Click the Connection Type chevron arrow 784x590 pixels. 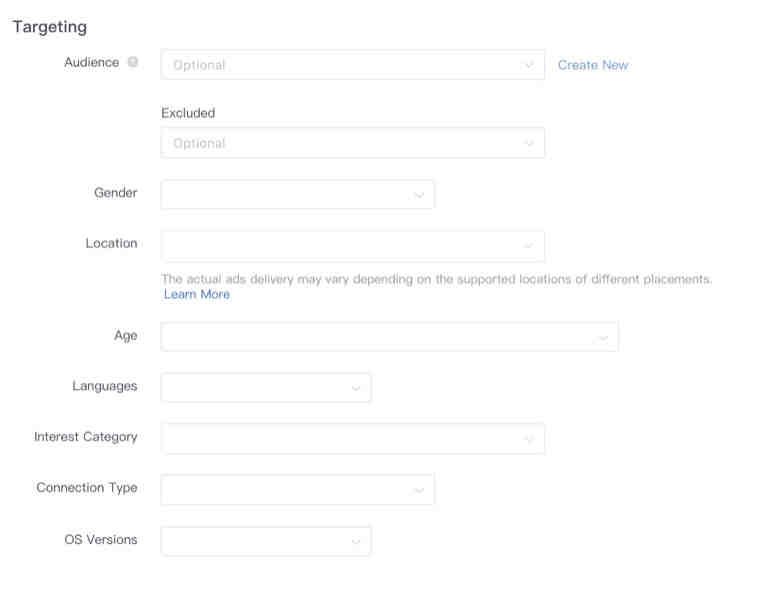(x=419, y=490)
